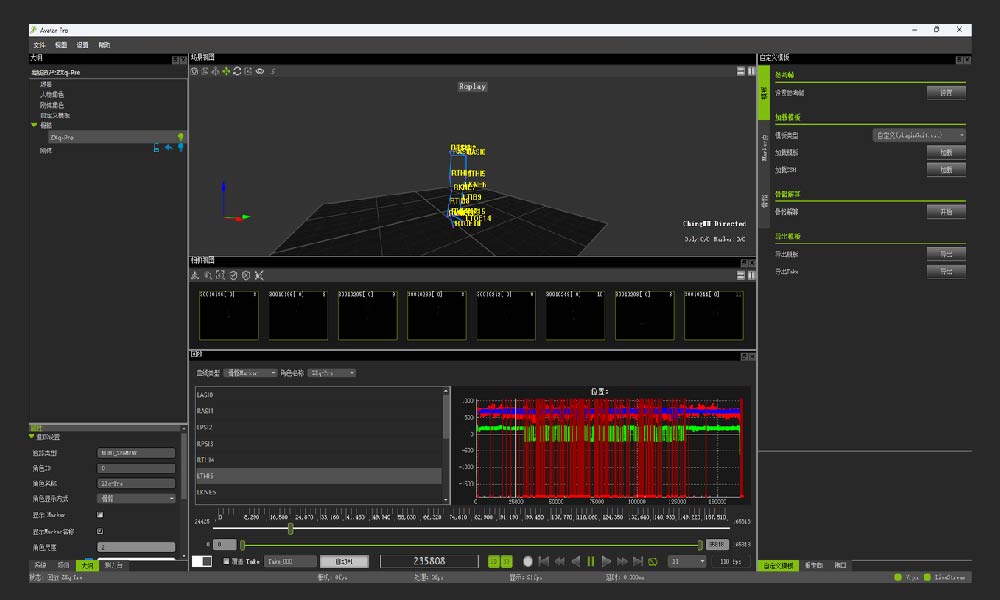Click the magnifier zoom icon in camera view toolbar
This screenshot has width=1000, height=600.
point(207,275)
